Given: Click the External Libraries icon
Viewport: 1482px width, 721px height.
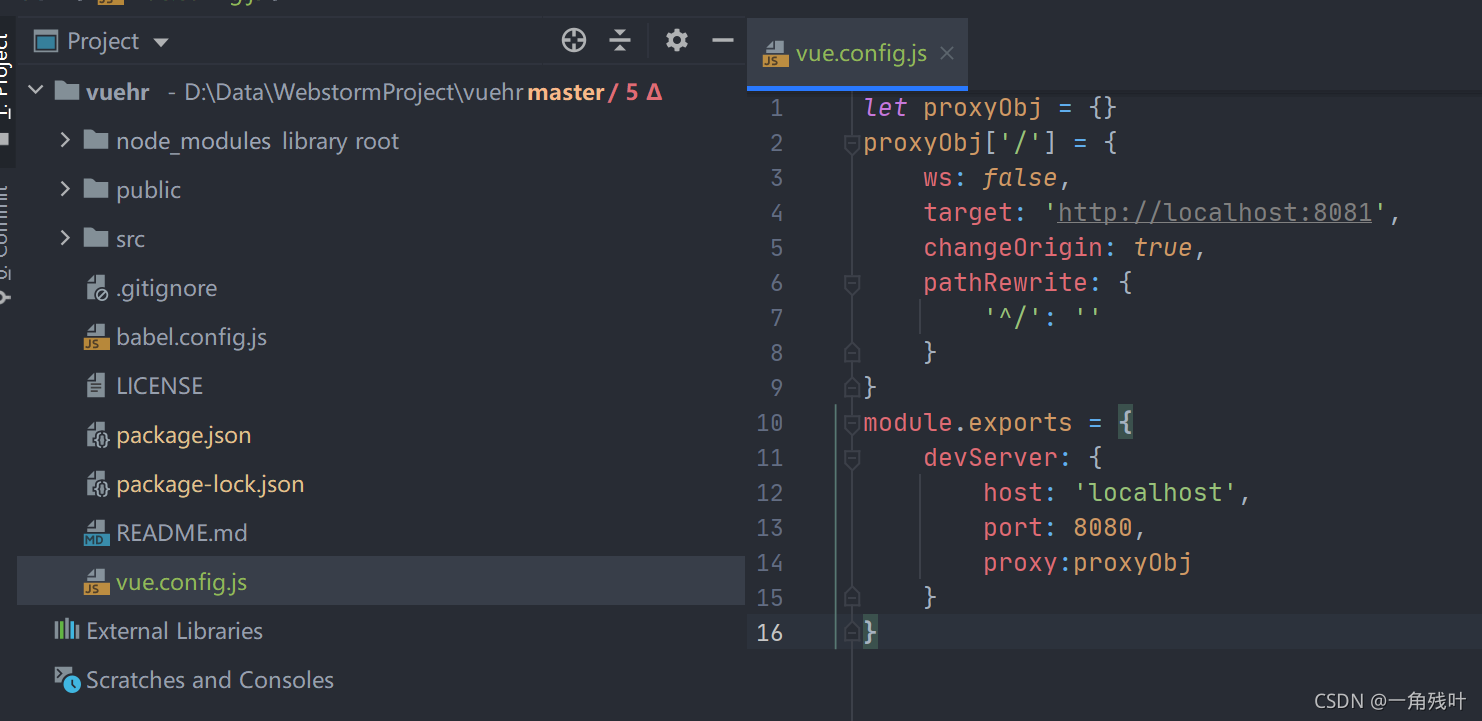Looking at the screenshot, I should pos(66,630).
